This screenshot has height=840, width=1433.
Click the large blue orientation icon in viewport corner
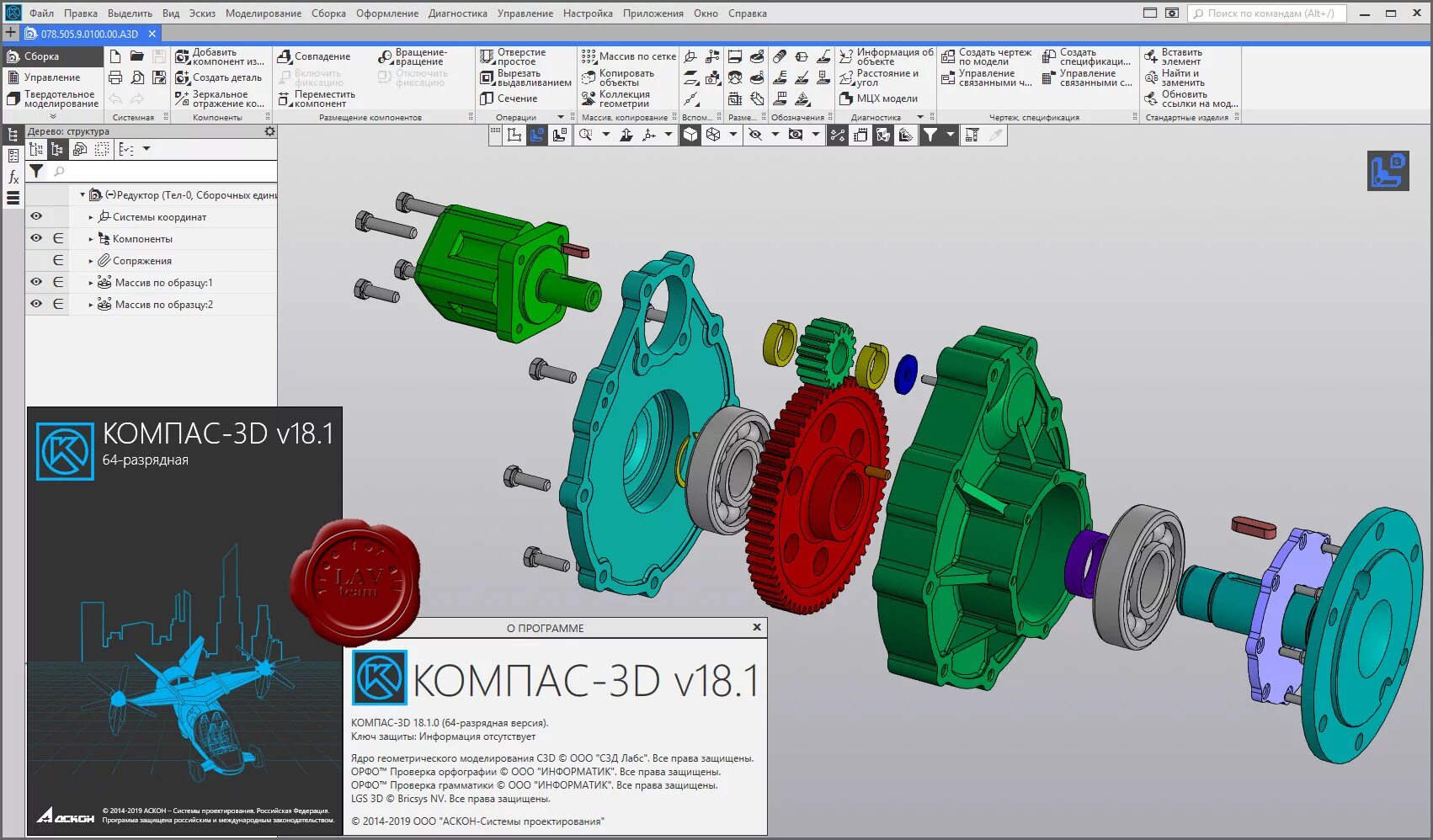(x=1388, y=171)
